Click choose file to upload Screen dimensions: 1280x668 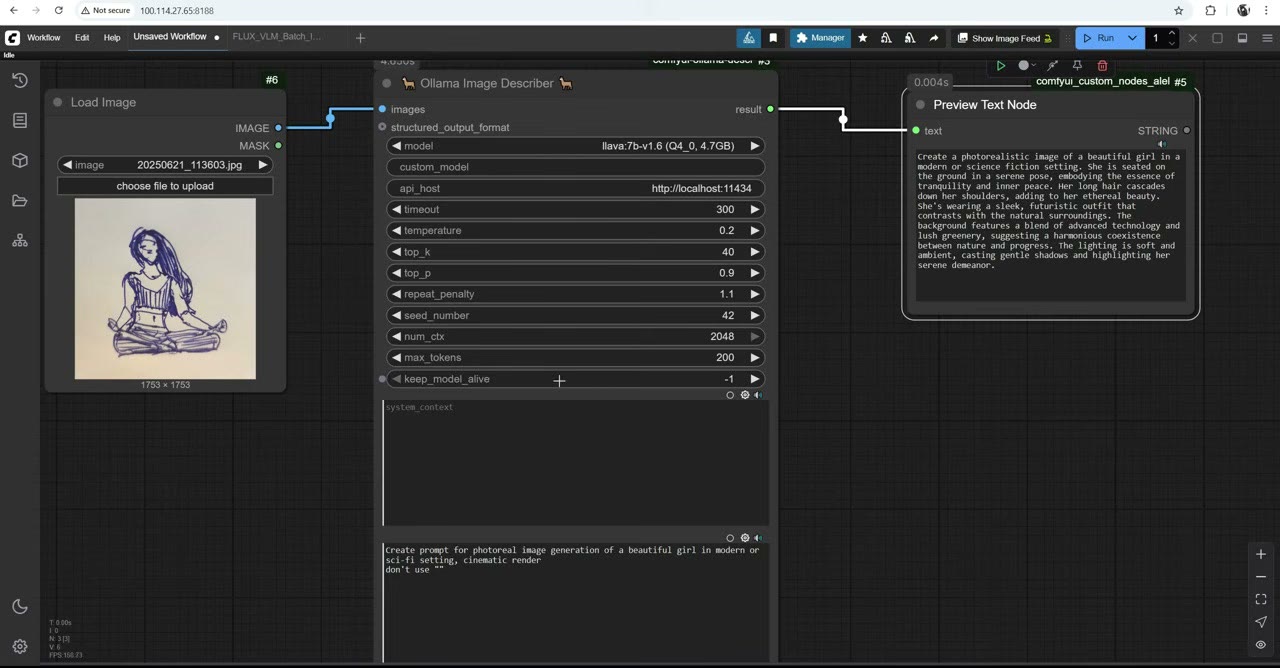click(165, 186)
